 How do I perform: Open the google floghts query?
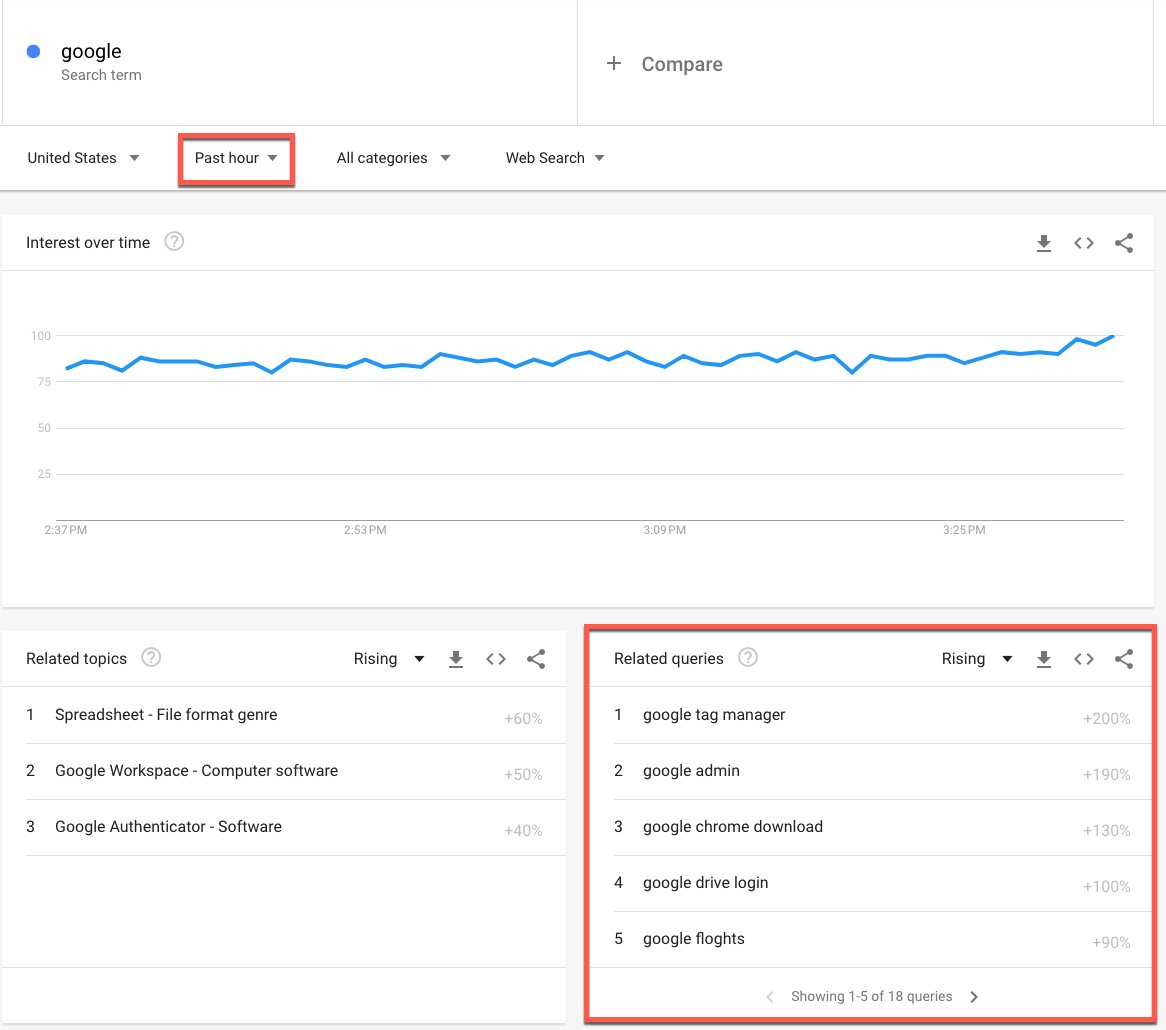point(693,939)
